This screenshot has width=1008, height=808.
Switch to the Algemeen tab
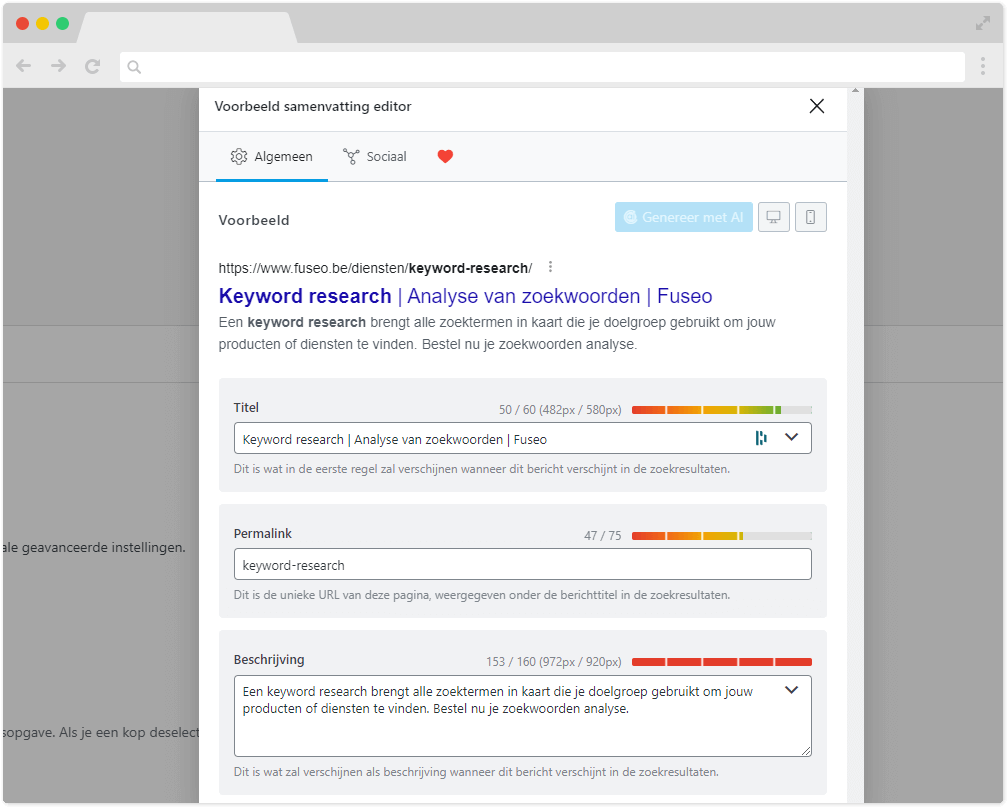click(x=271, y=157)
